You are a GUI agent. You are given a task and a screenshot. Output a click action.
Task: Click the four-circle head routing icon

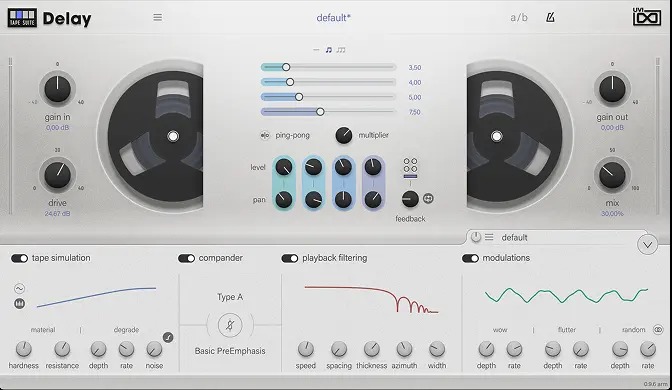click(x=410, y=165)
